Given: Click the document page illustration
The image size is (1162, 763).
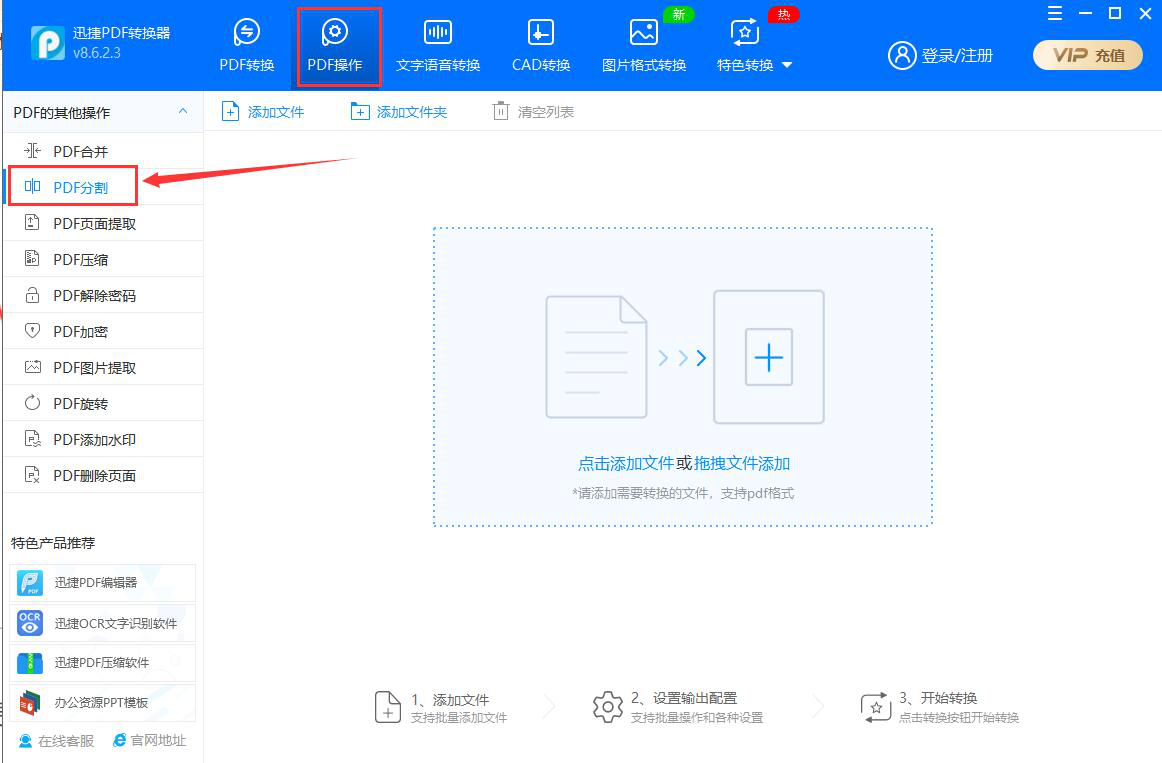Looking at the screenshot, I should tap(597, 357).
